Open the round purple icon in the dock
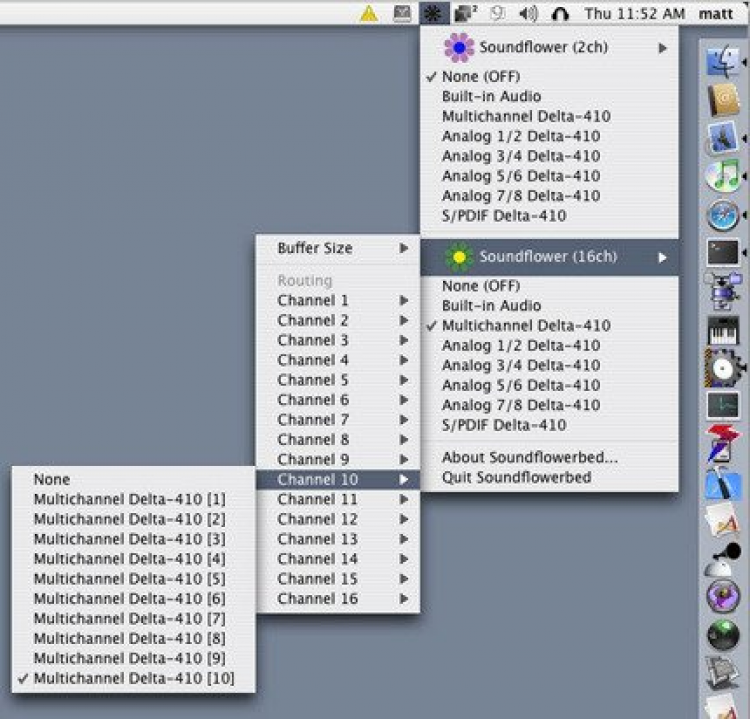This screenshot has width=750, height=719. coord(723,596)
